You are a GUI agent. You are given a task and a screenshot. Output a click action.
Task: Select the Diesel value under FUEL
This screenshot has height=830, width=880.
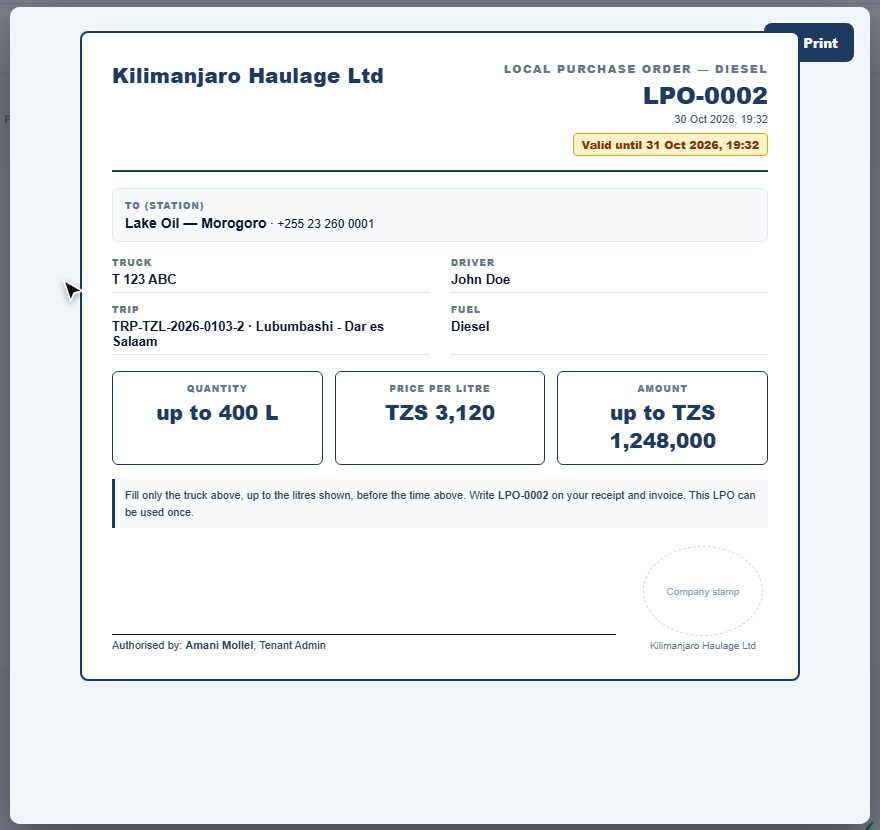point(470,327)
